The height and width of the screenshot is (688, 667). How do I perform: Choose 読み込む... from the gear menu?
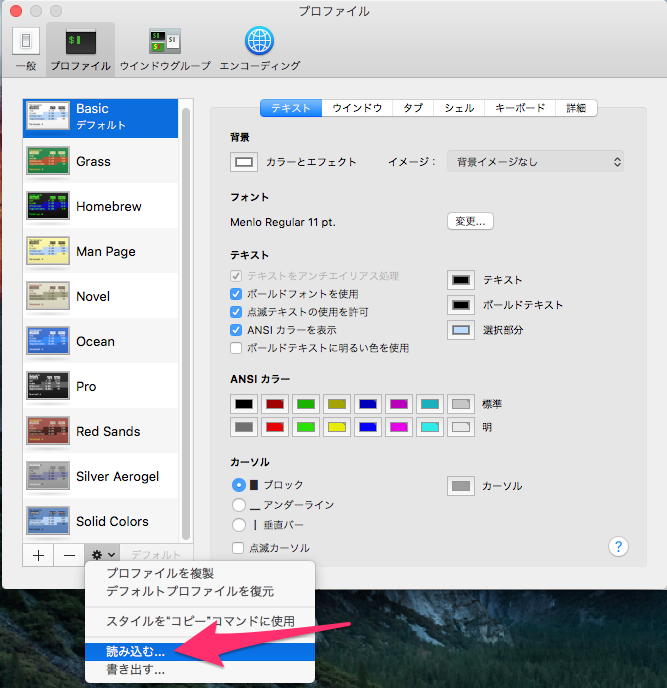(x=200, y=652)
